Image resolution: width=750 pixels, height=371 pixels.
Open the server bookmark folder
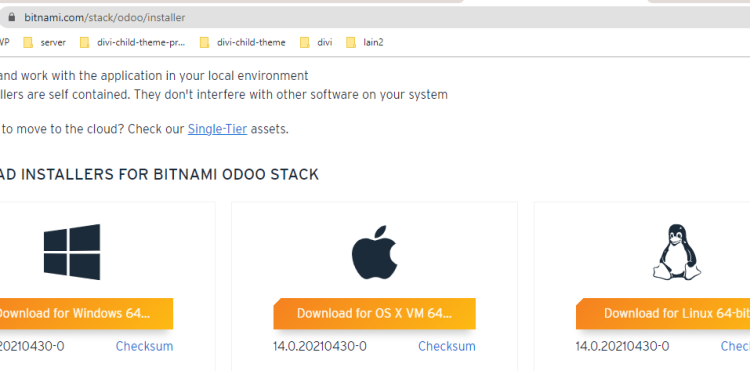click(x=44, y=43)
